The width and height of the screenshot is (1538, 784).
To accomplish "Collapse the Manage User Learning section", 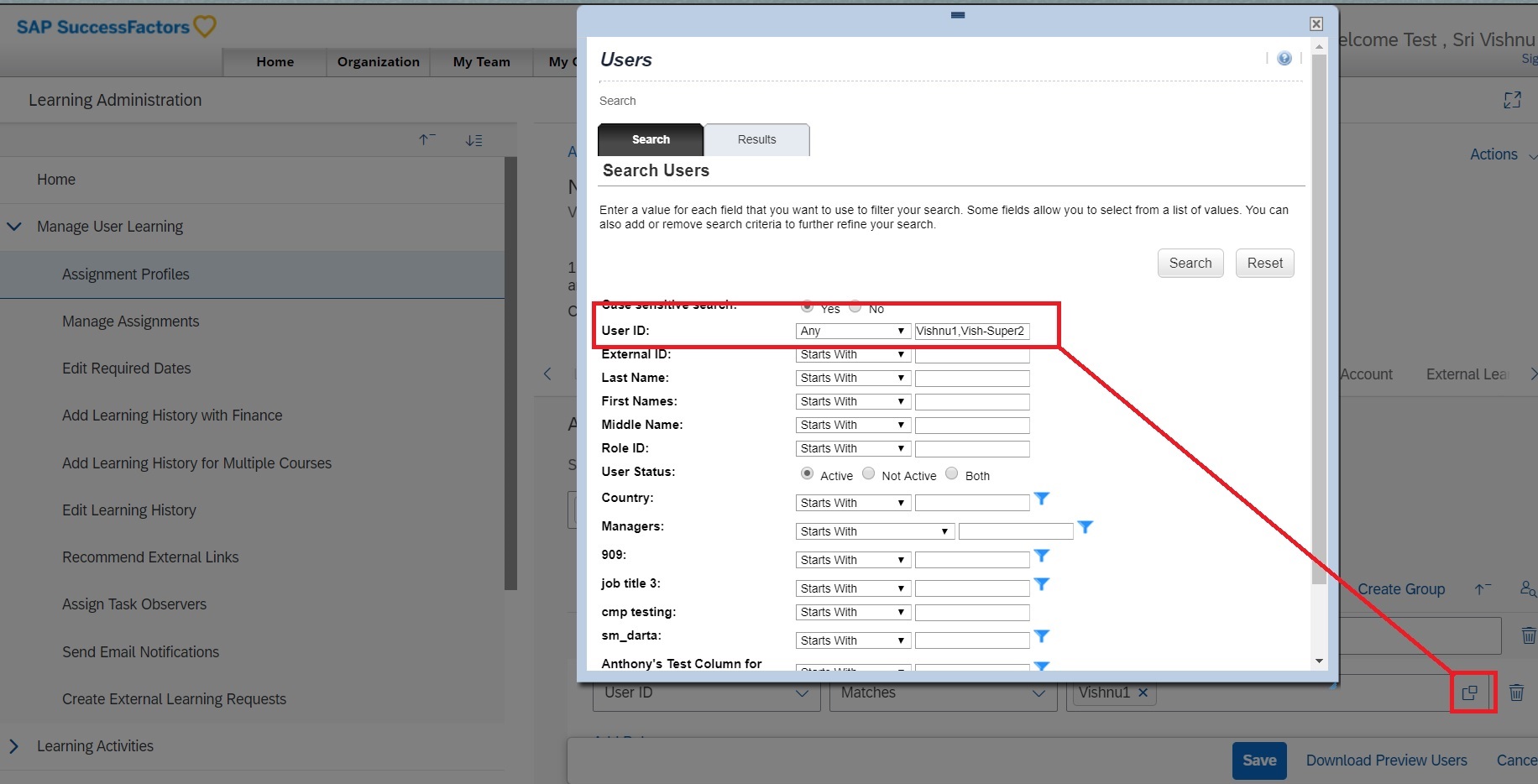I will [14, 227].
